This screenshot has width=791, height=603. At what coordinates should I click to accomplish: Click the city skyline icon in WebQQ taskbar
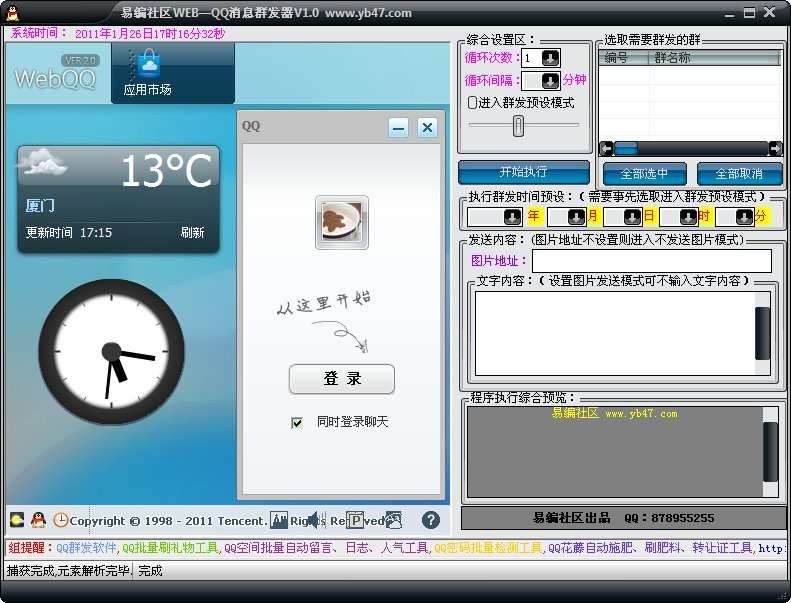click(x=279, y=520)
